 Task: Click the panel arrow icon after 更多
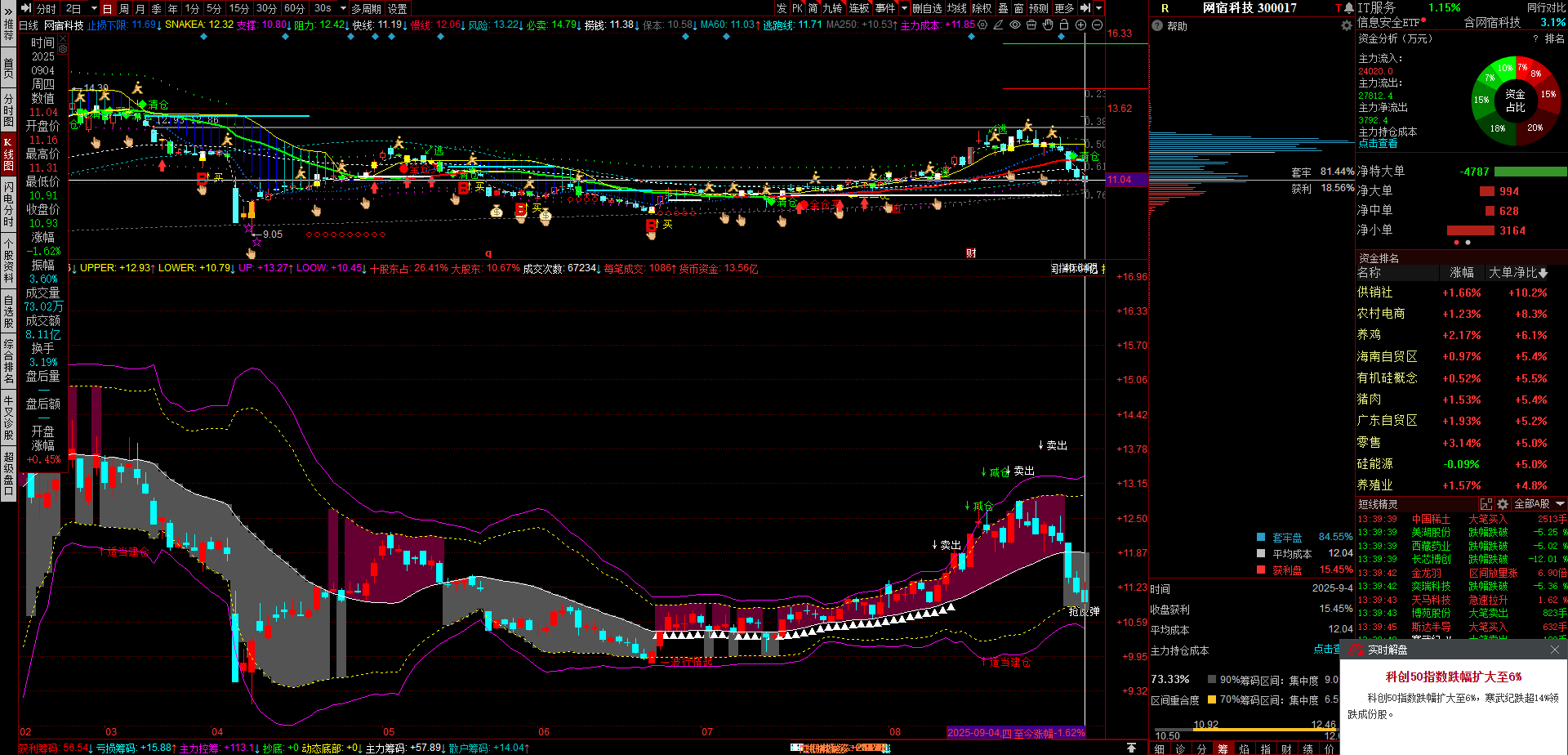tap(1085, 8)
